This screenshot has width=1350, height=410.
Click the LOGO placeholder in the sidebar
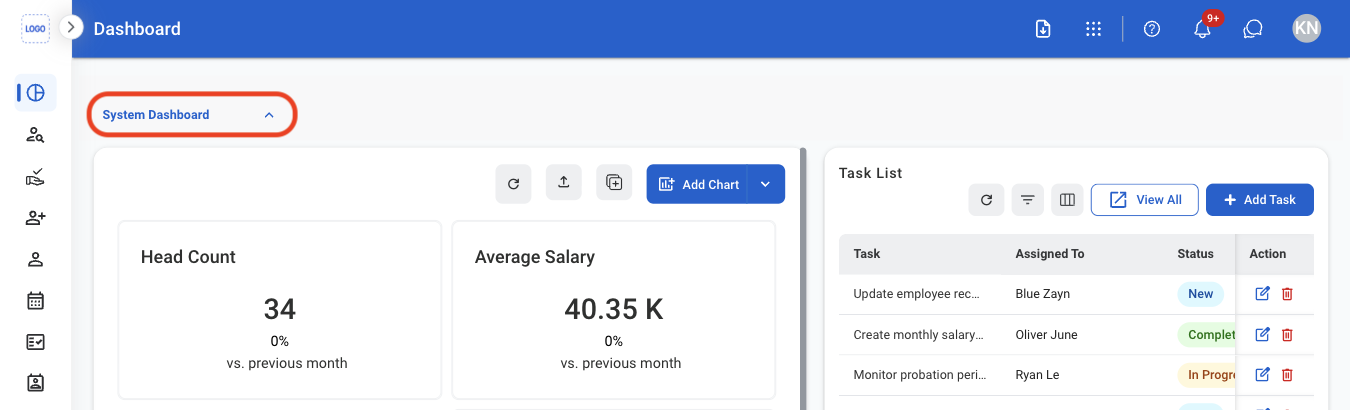tap(36, 29)
